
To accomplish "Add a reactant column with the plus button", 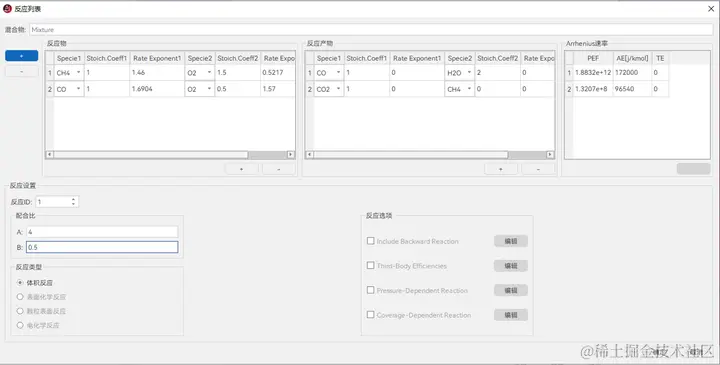I will [x=242, y=169].
